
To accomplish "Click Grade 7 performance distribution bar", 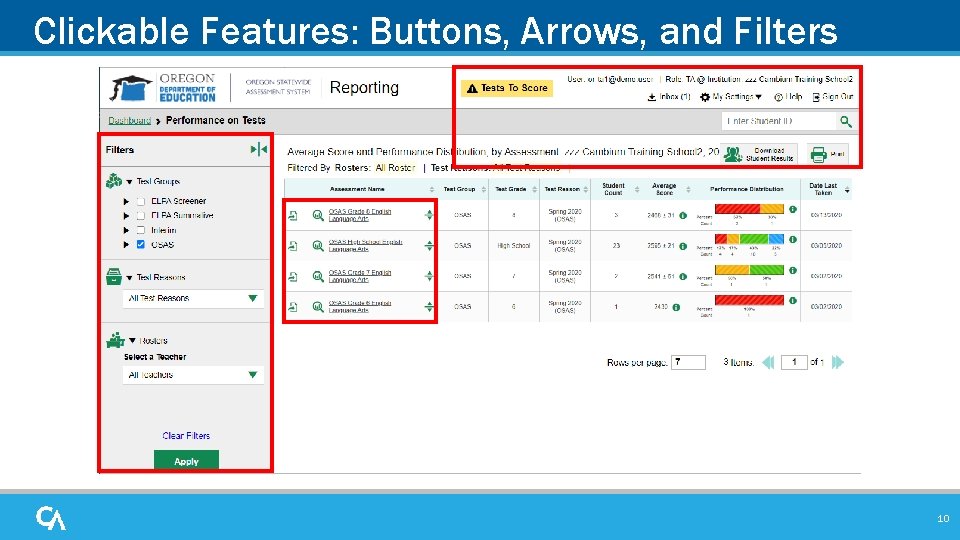I will click(x=749, y=269).
